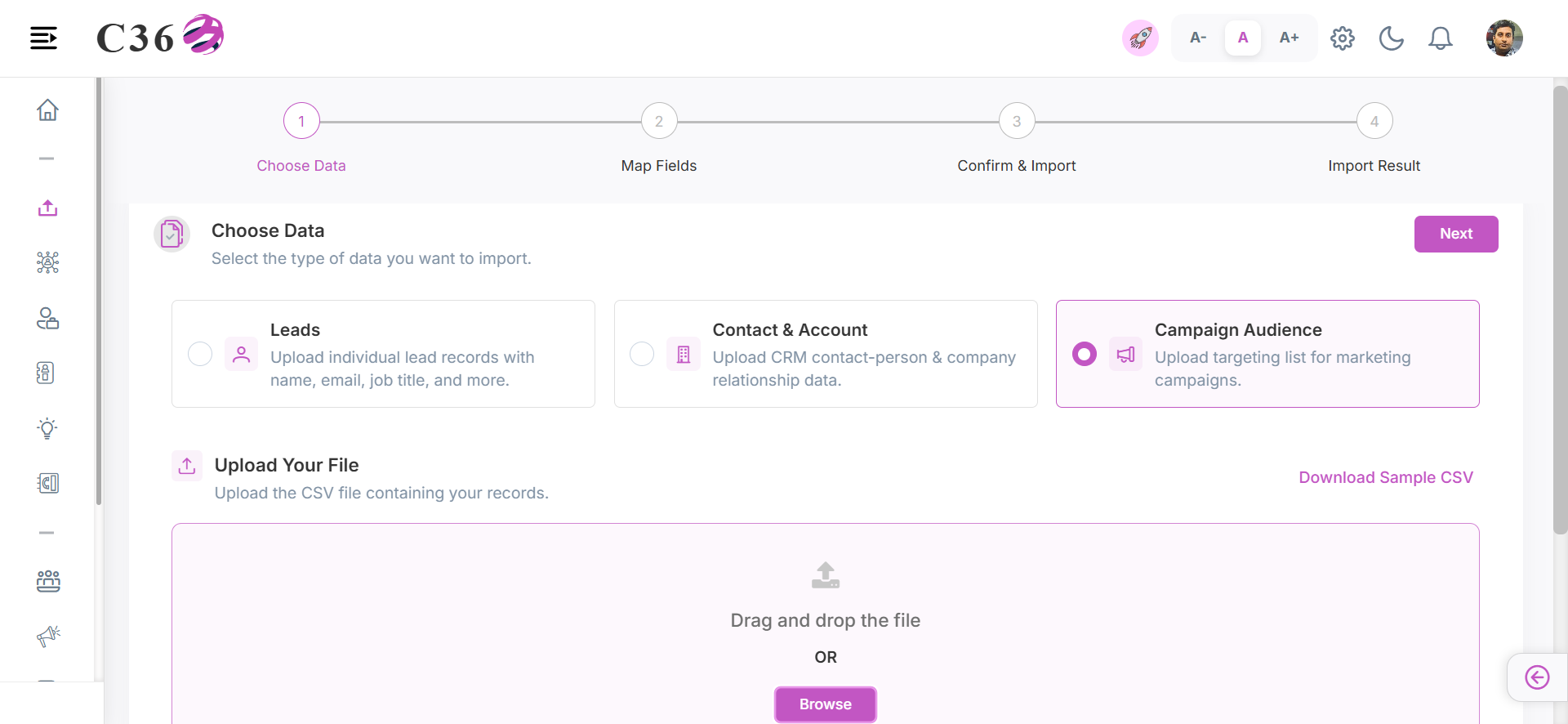The image size is (1568, 724).
Task: Select the Campaign Audience radio button
Action: pos(1085,354)
